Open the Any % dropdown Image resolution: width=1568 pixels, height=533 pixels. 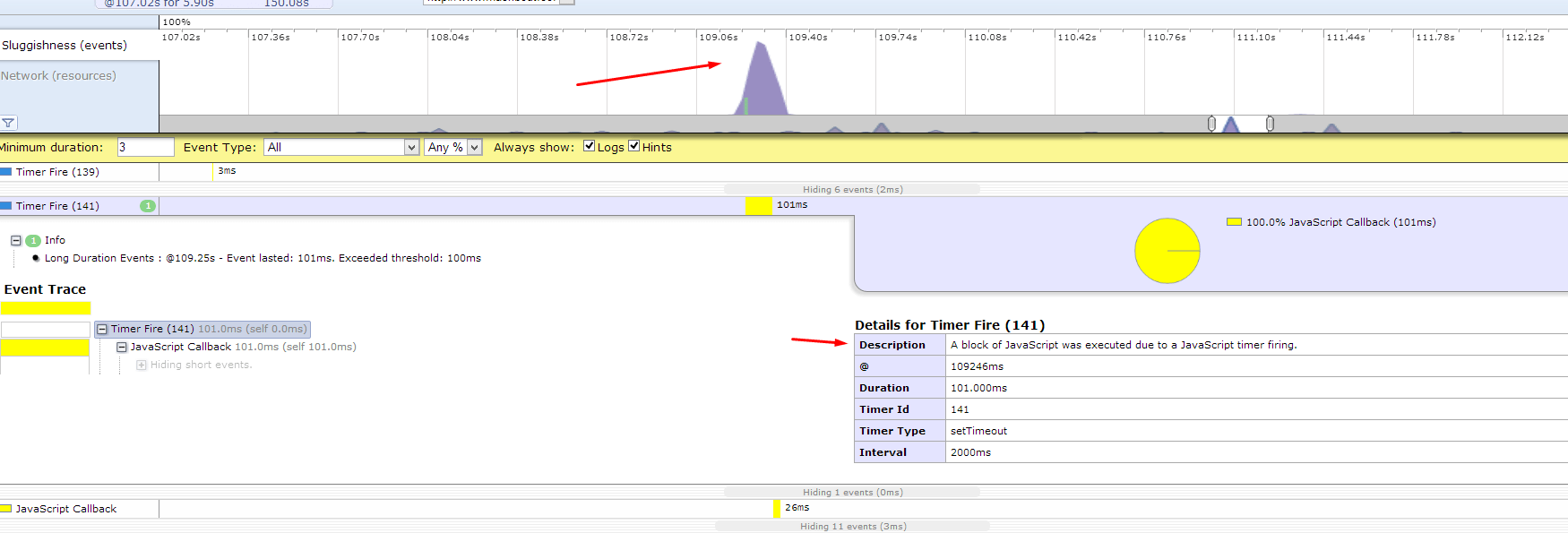[453, 147]
